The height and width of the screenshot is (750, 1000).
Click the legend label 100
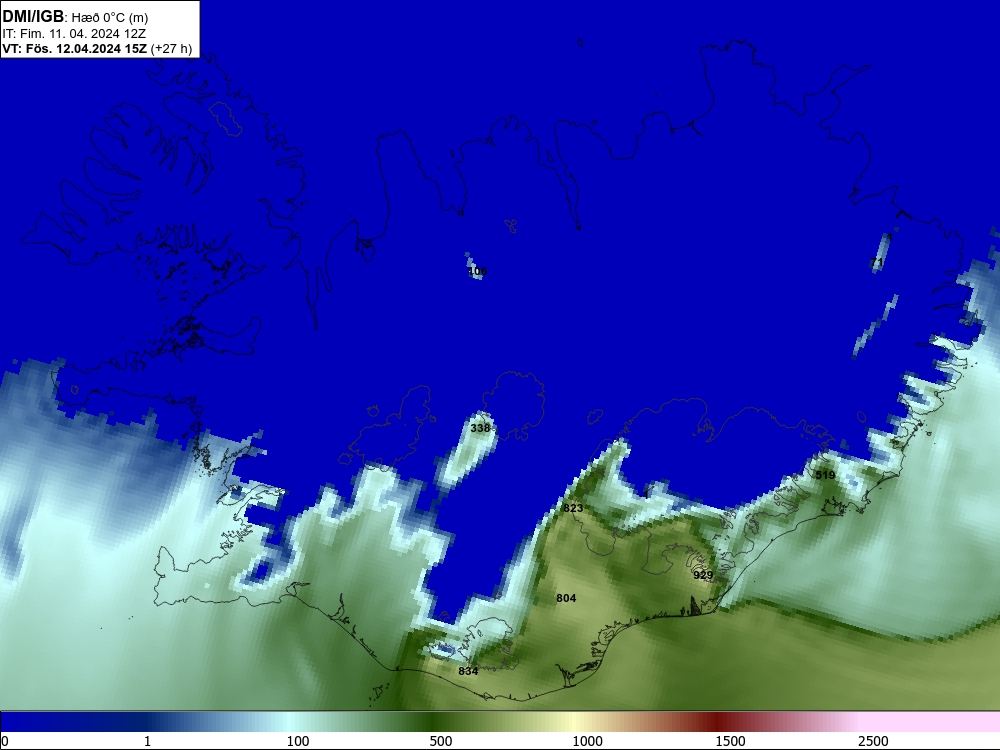pyautogui.click(x=298, y=741)
